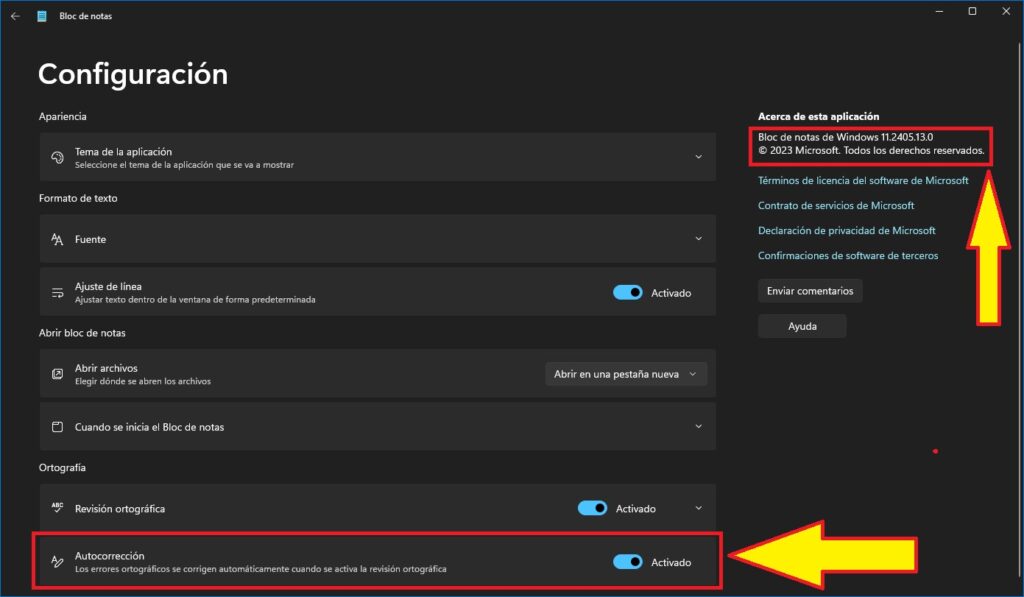
Task: Click the Ayuda button
Action: pos(802,326)
